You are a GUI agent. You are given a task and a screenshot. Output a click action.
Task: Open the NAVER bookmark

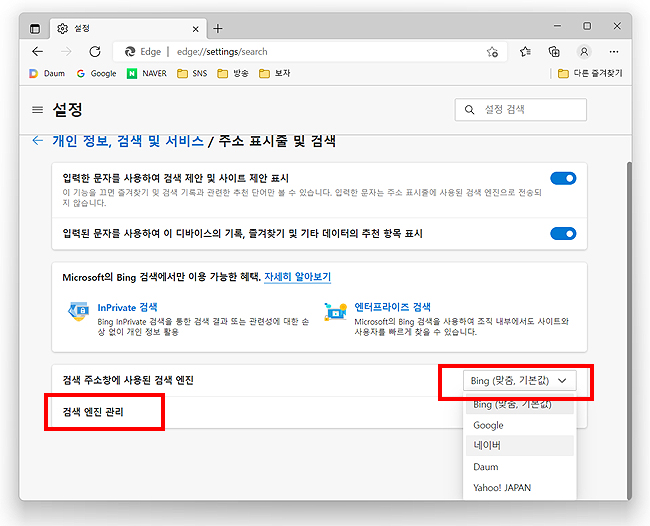[x=147, y=73]
